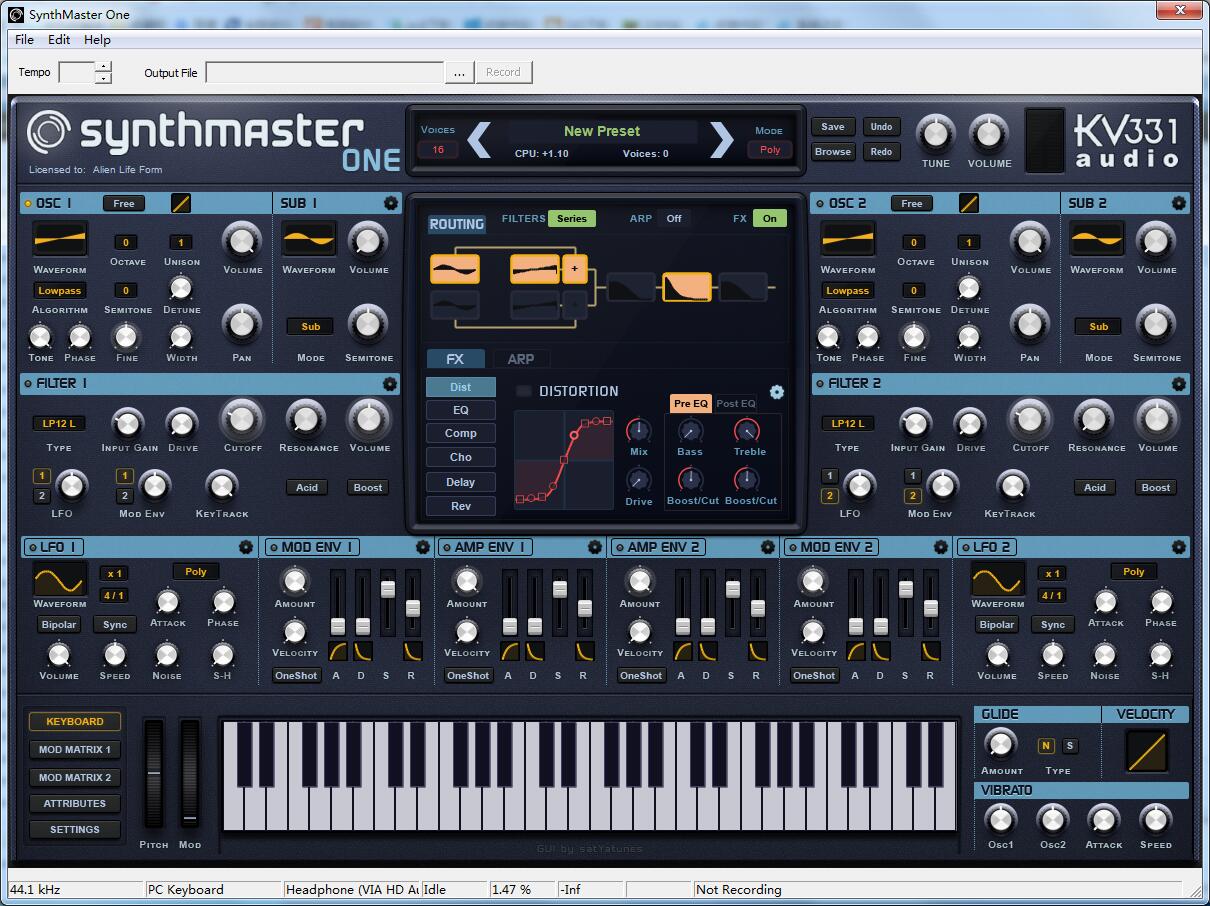1210x906 pixels.
Task: Switch to the ARP tab
Action: [x=522, y=358]
